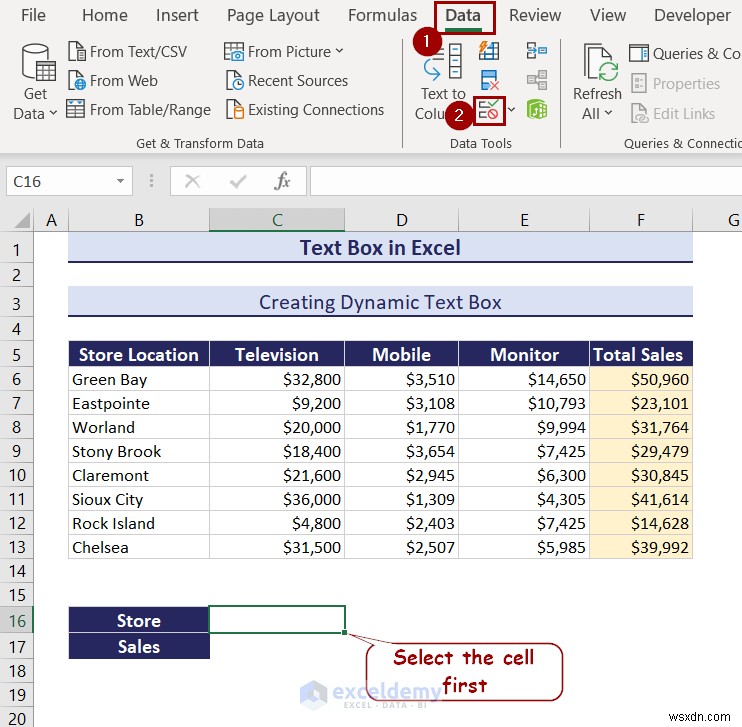Image resolution: width=742 pixels, height=727 pixels.
Task: Switch to the View tab
Action: tap(608, 15)
